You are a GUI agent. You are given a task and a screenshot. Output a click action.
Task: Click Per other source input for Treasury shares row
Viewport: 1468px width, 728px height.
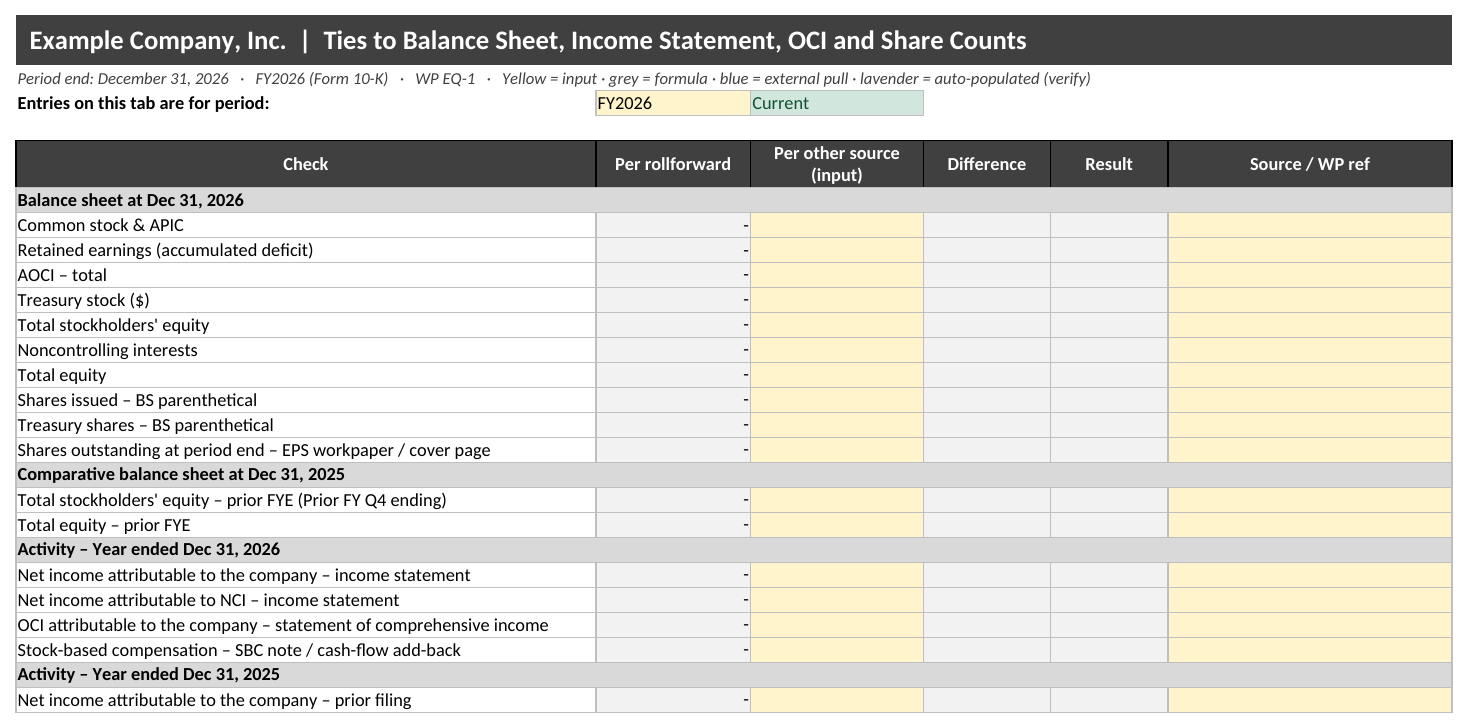tap(837, 425)
